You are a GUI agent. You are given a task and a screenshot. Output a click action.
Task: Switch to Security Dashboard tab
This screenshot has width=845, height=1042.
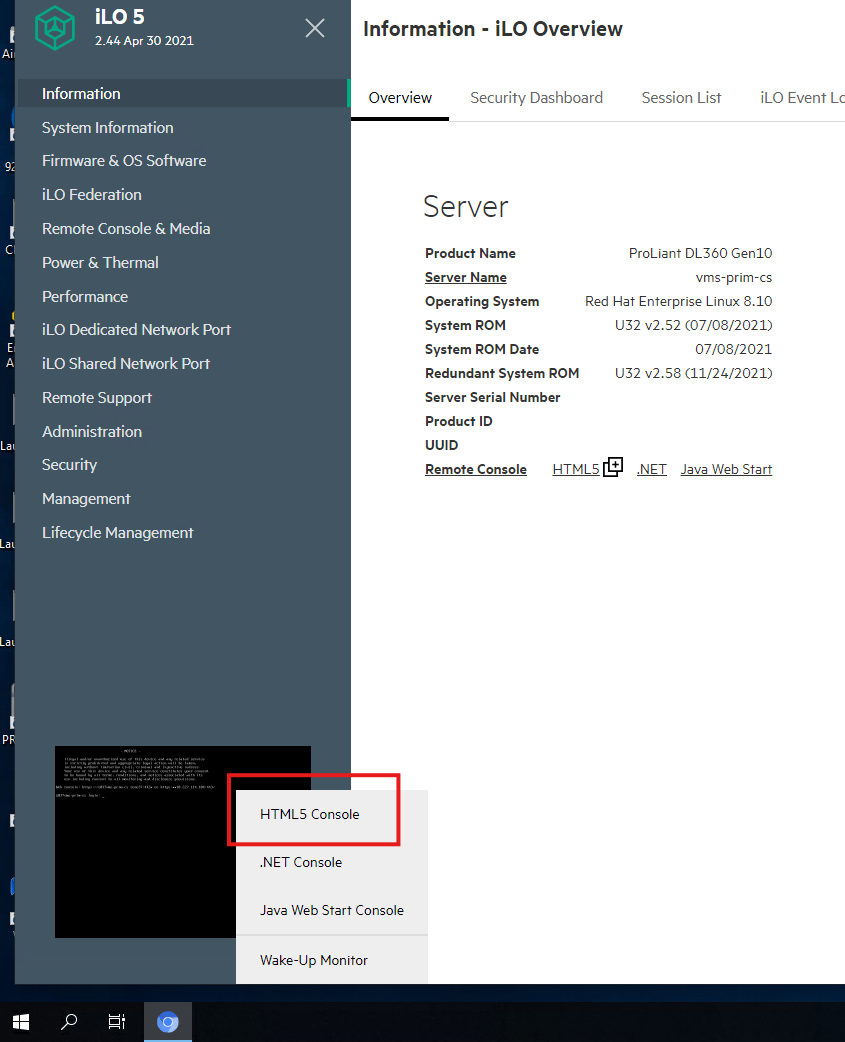(x=536, y=98)
